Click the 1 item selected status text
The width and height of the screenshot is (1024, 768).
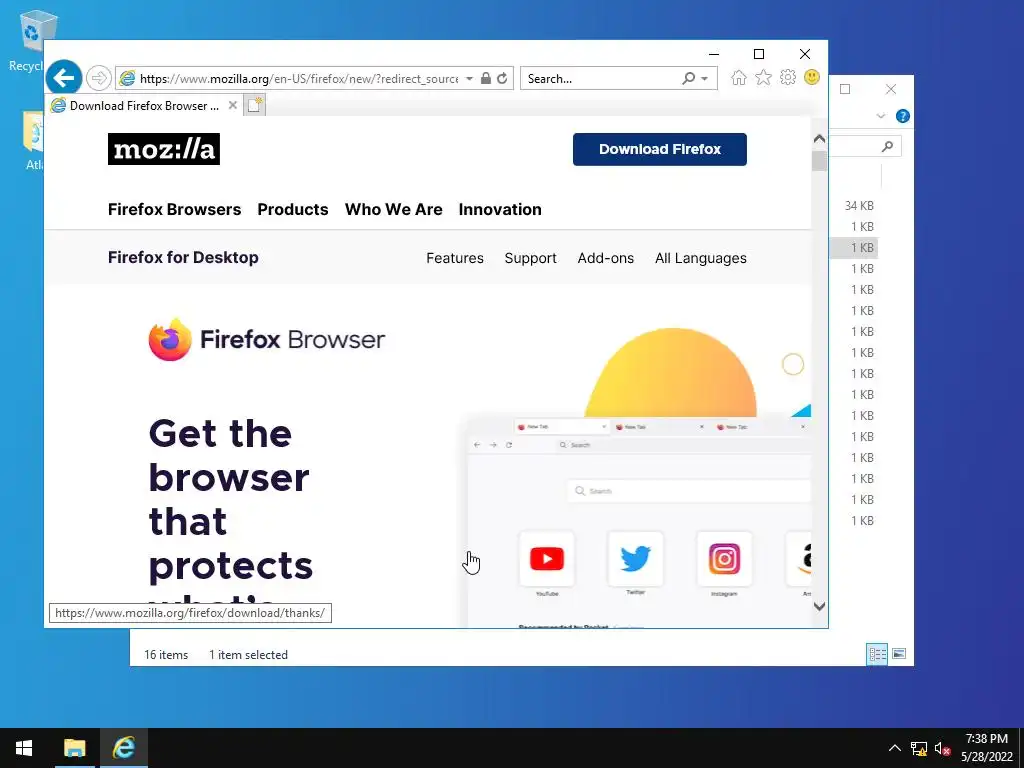pos(248,654)
